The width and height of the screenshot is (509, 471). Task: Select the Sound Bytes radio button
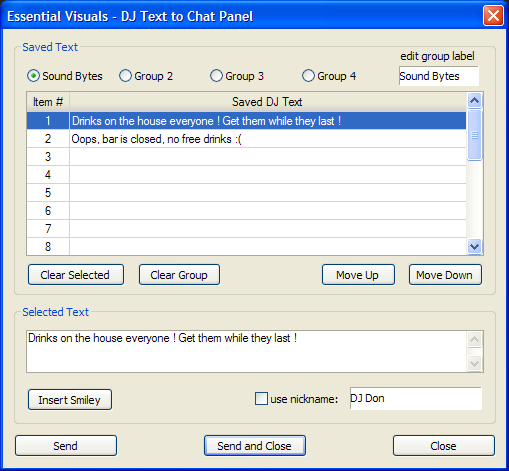click(x=33, y=76)
